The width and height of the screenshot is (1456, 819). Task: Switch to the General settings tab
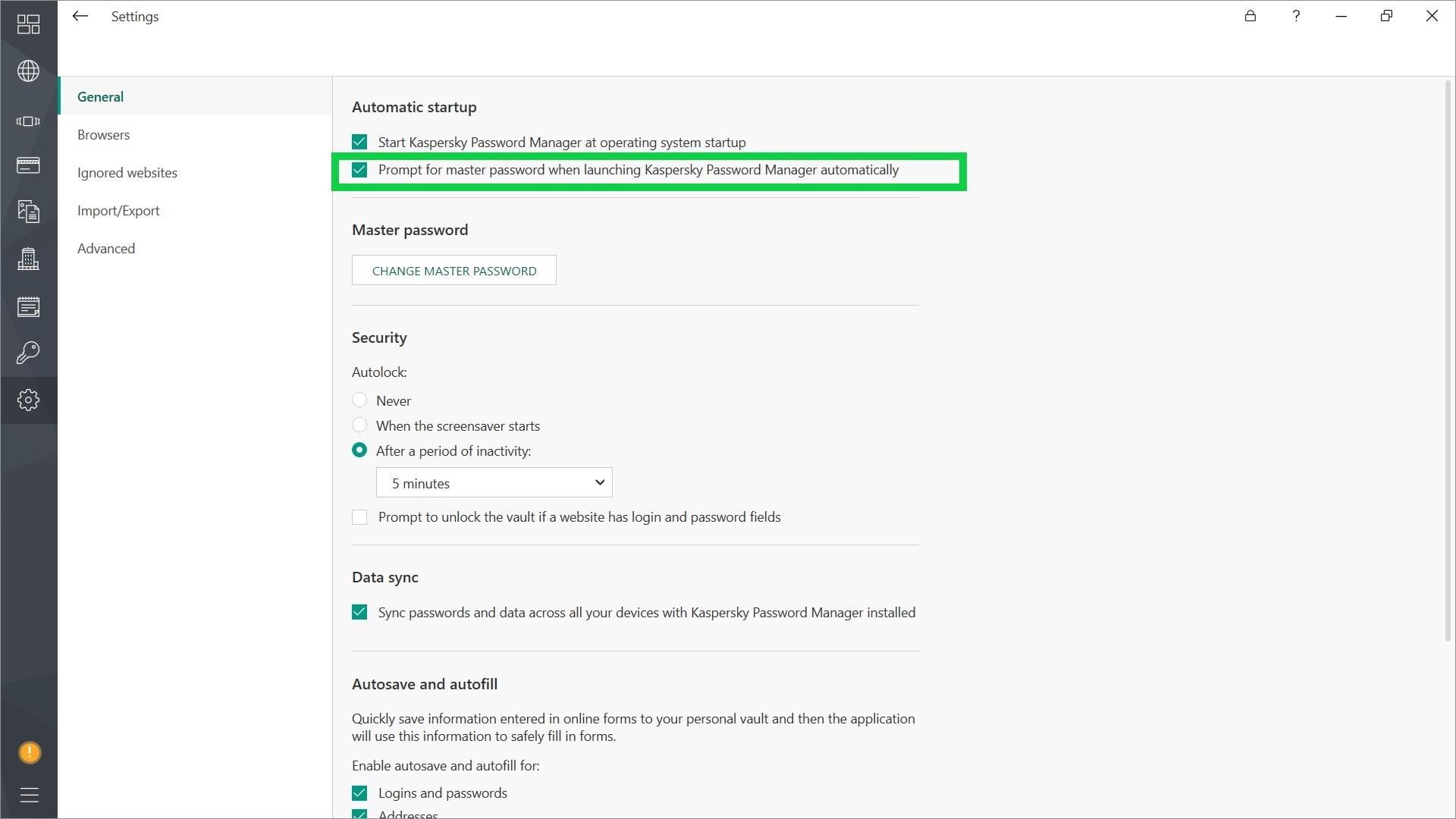pyautogui.click(x=195, y=96)
